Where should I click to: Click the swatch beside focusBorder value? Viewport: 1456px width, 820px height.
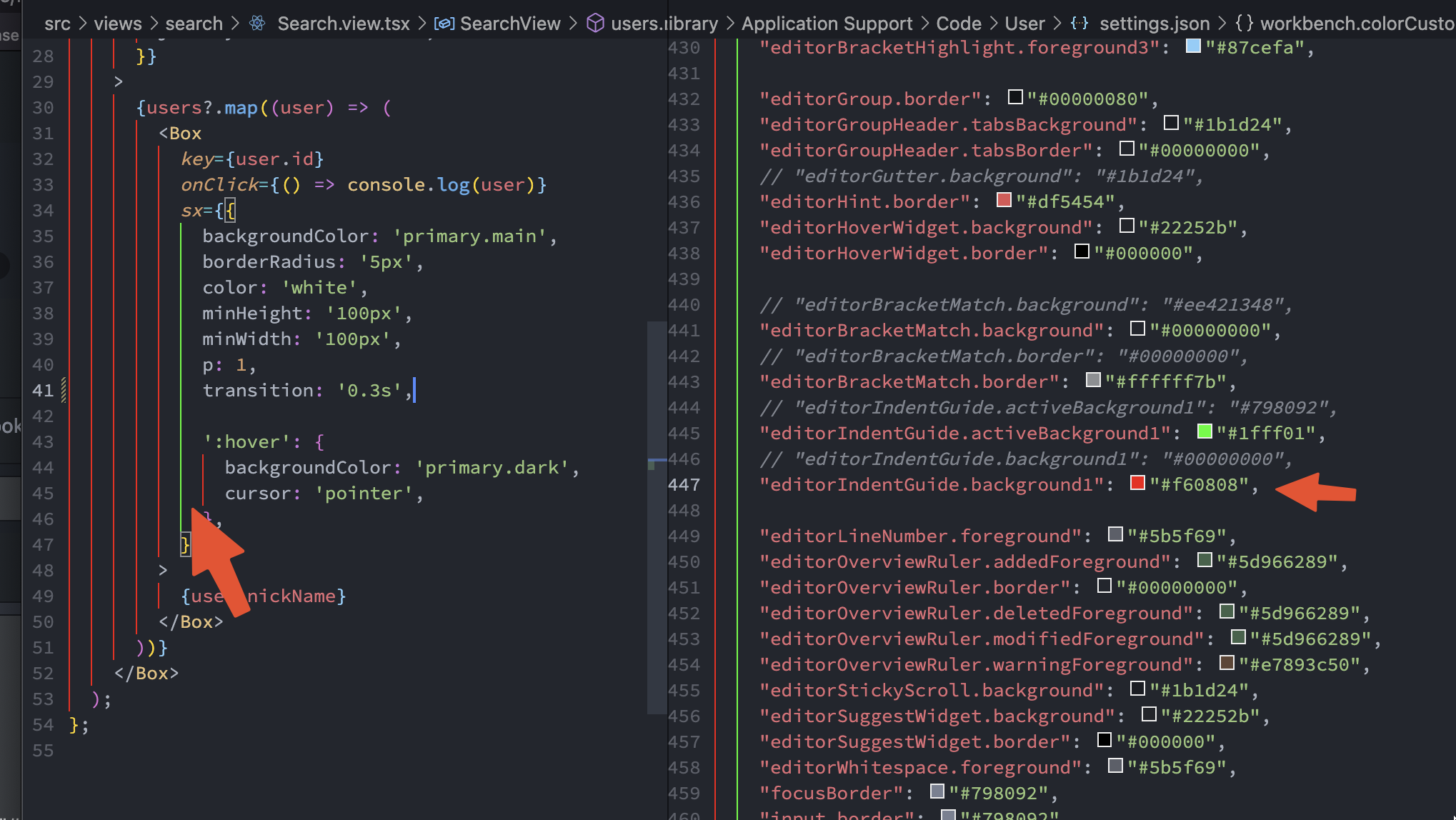tap(936, 791)
